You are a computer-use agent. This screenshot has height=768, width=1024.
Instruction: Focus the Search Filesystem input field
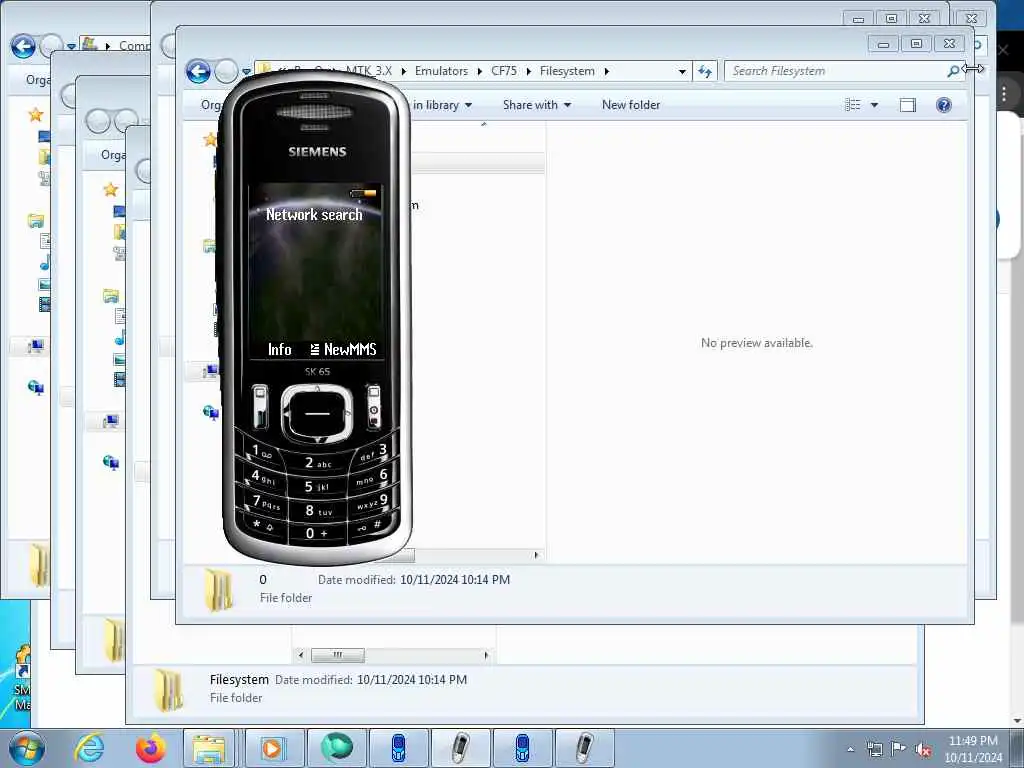click(x=838, y=71)
